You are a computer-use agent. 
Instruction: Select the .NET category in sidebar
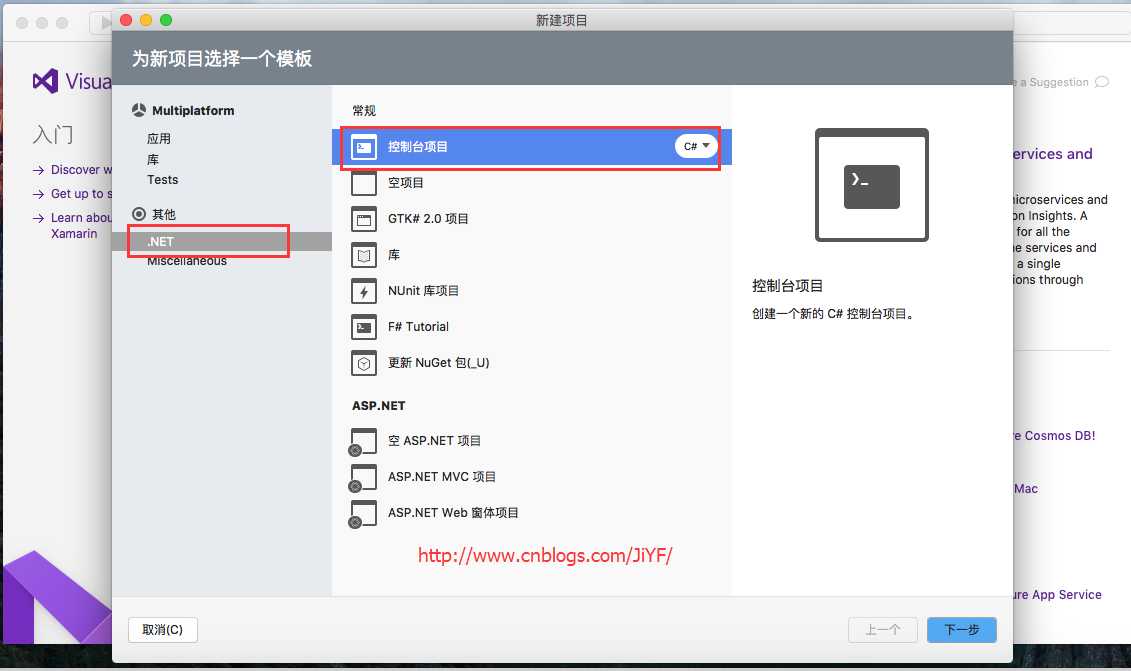222,242
